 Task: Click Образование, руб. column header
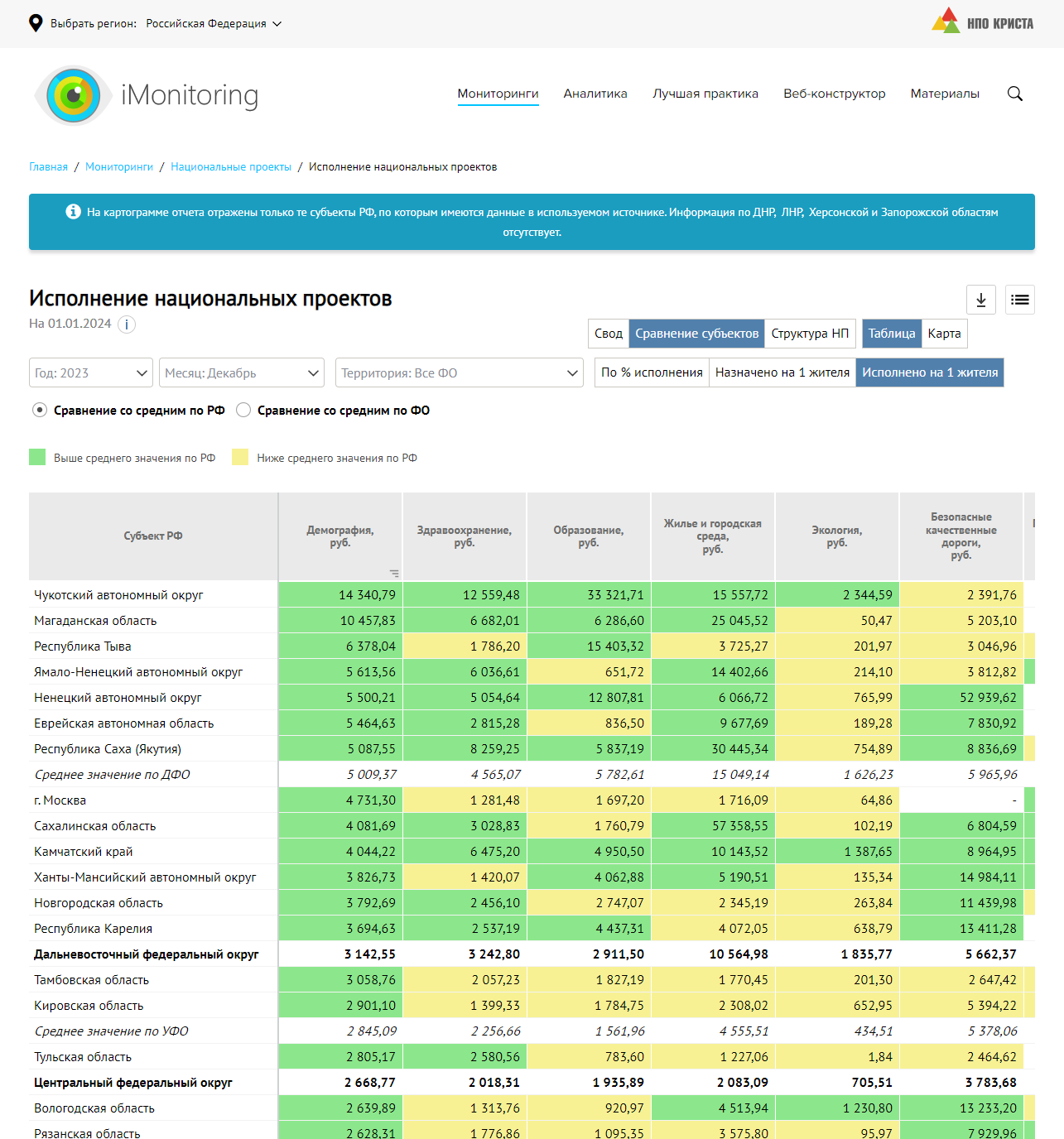(x=589, y=536)
